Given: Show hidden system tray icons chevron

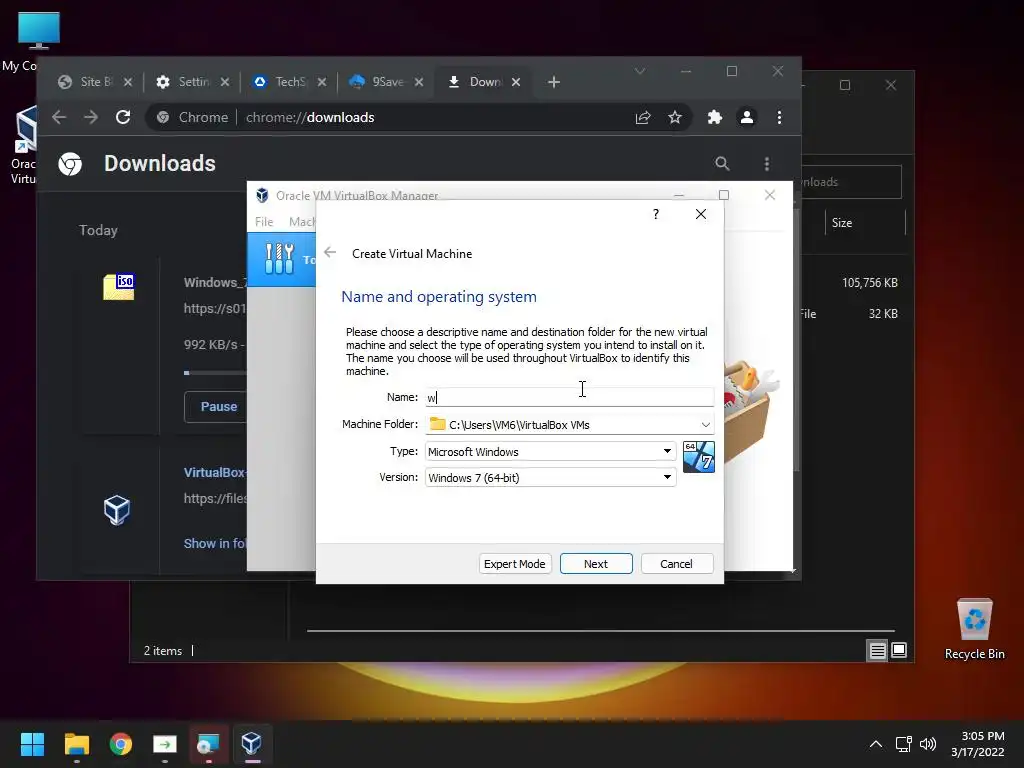Looking at the screenshot, I should click(876, 744).
